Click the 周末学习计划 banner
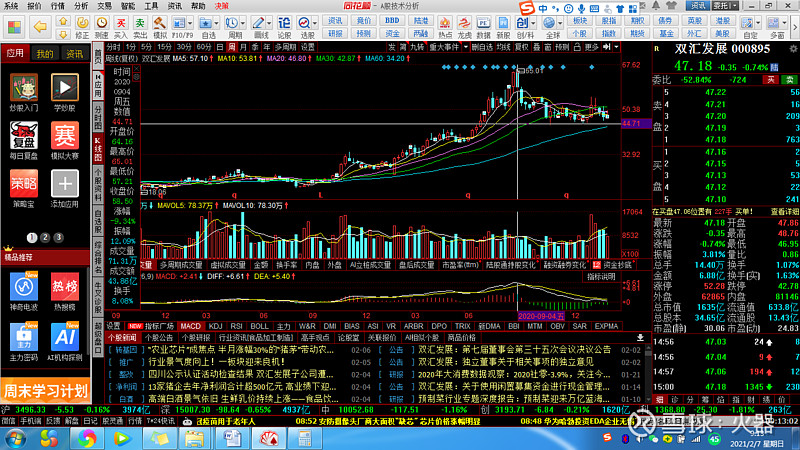Screen dimensions: 800x450 point(45,391)
